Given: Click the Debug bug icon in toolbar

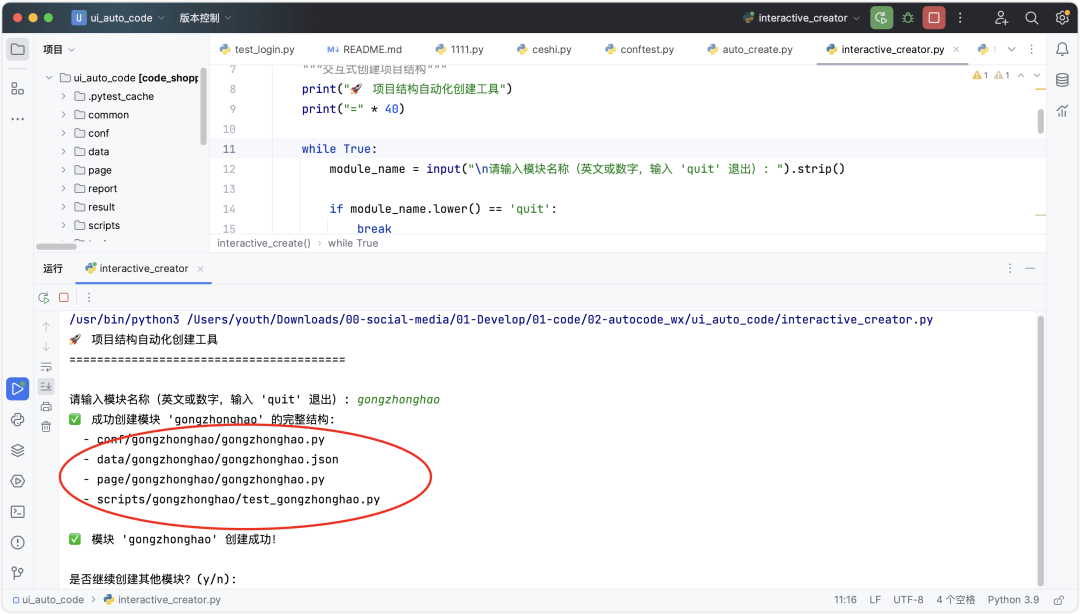Looking at the screenshot, I should coord(908,18).
